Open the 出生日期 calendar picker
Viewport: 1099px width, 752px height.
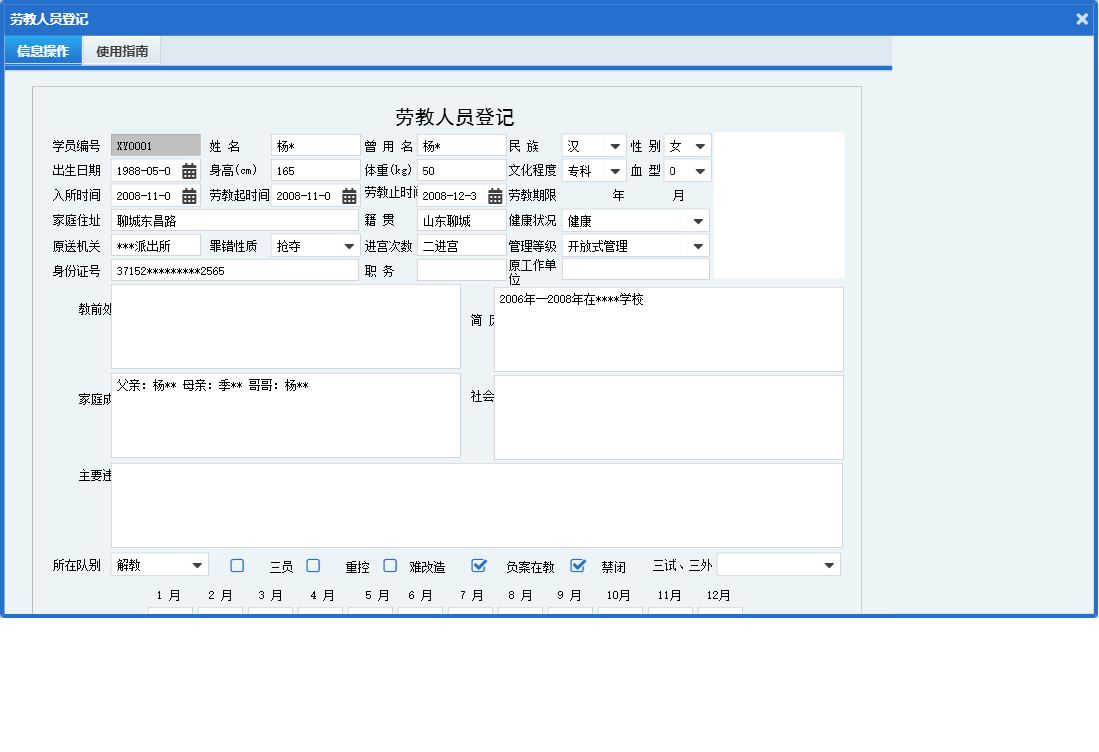tap(189, 171)
